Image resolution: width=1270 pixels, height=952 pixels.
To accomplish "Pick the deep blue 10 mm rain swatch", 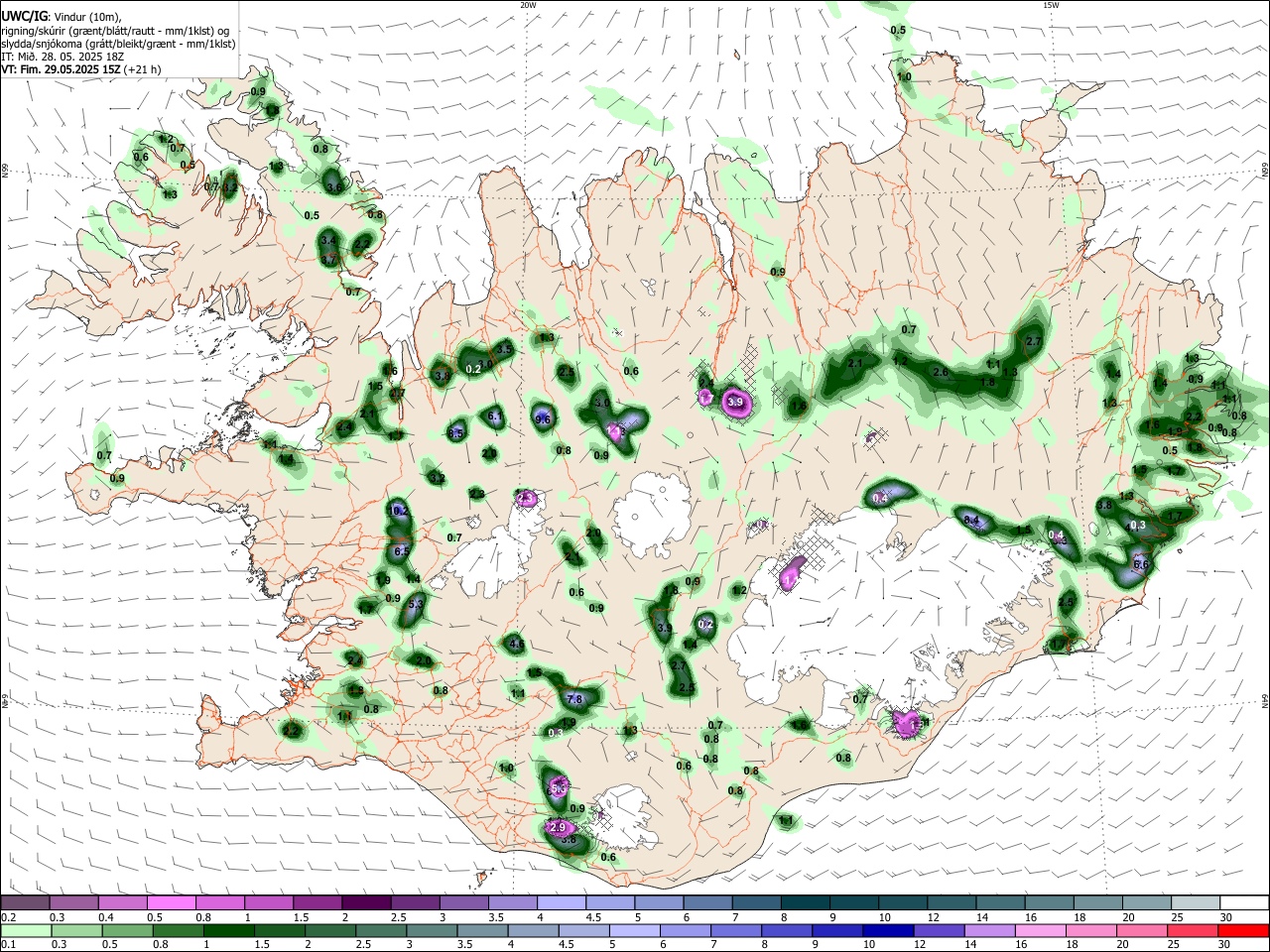I will pyautogui.click(x=887, y=930).
